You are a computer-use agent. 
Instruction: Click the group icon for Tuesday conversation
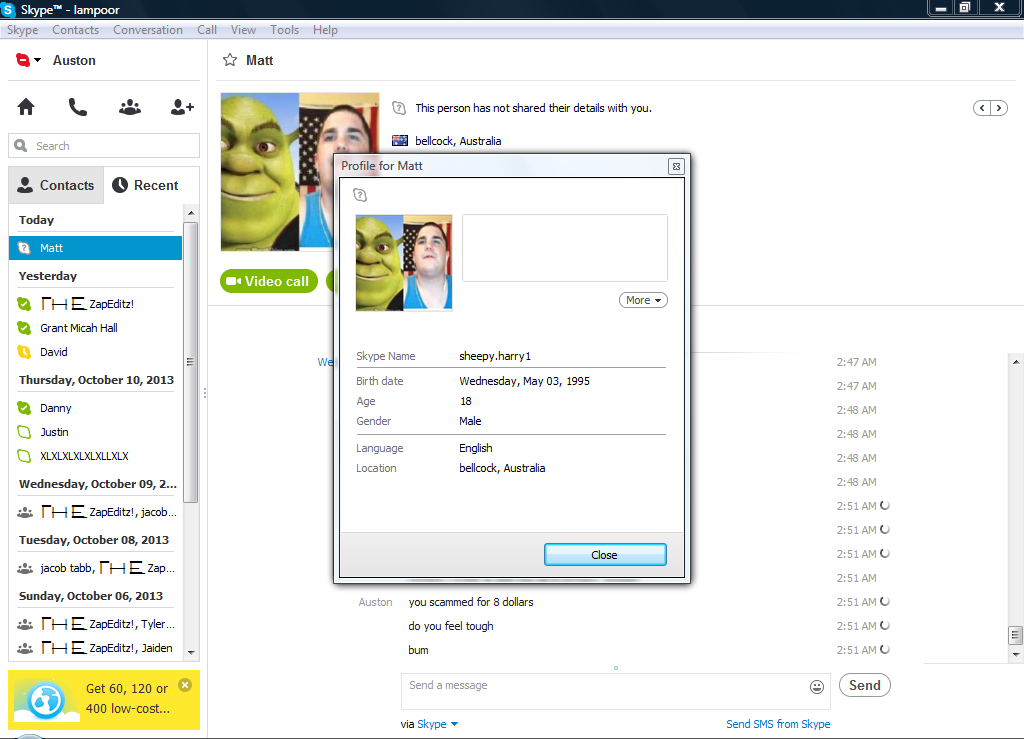click(25, 568)
